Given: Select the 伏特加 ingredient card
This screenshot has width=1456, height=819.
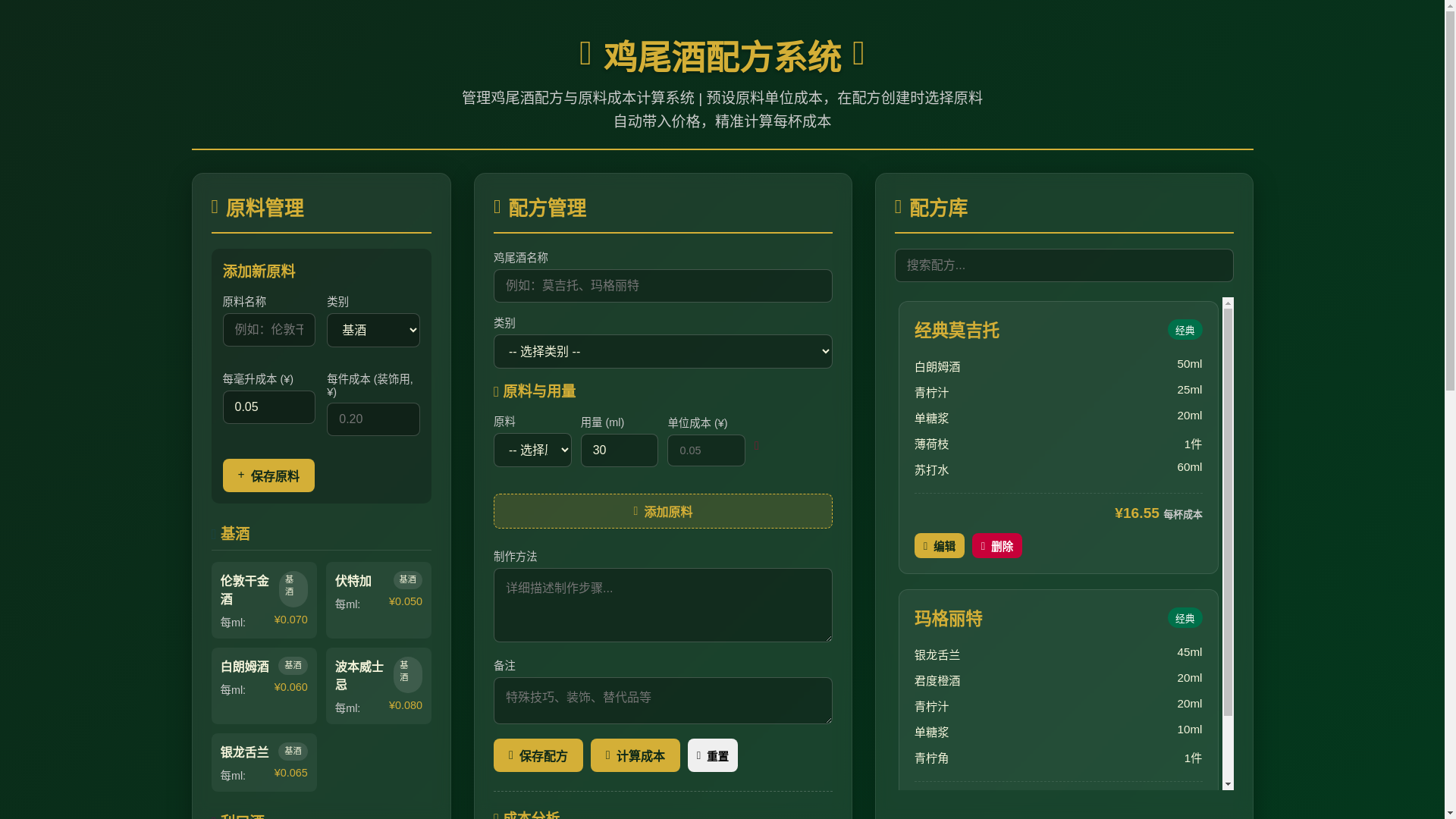Looking at the screenshot, I should coord(378,600).
